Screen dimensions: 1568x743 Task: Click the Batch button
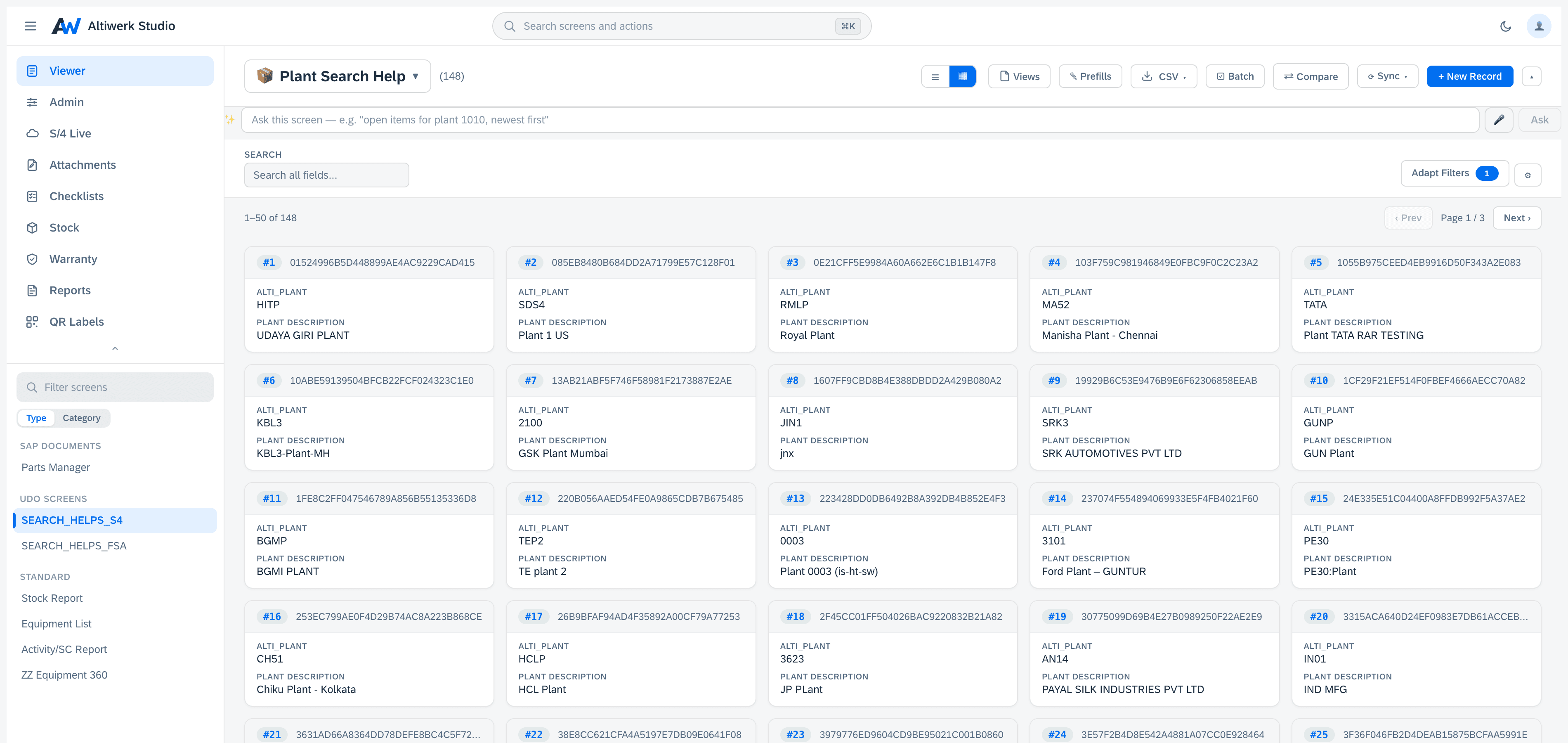click(x=1235, y=77)
